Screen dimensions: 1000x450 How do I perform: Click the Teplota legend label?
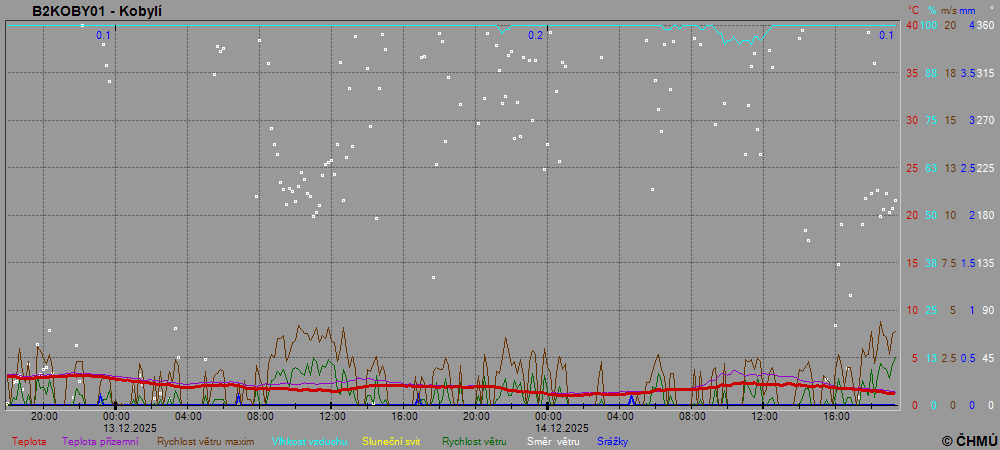[29, 441]
